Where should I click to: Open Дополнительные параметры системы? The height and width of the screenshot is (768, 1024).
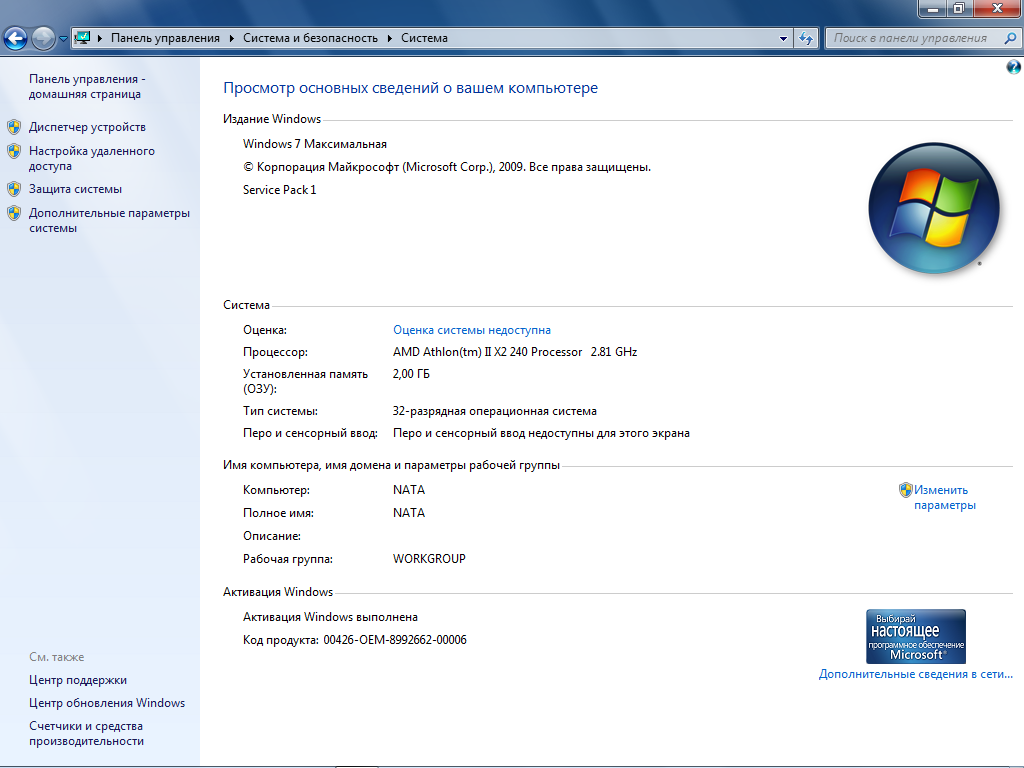[x=109, y=220]
